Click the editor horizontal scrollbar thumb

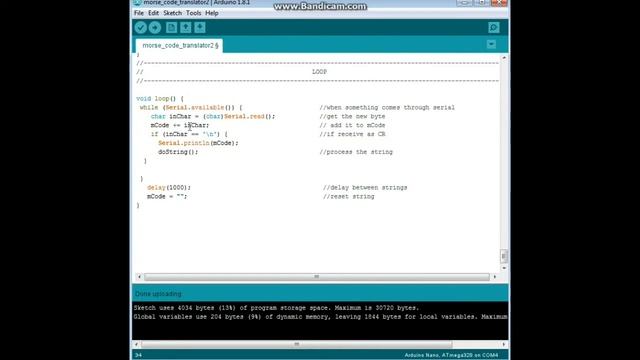point(317,277)
